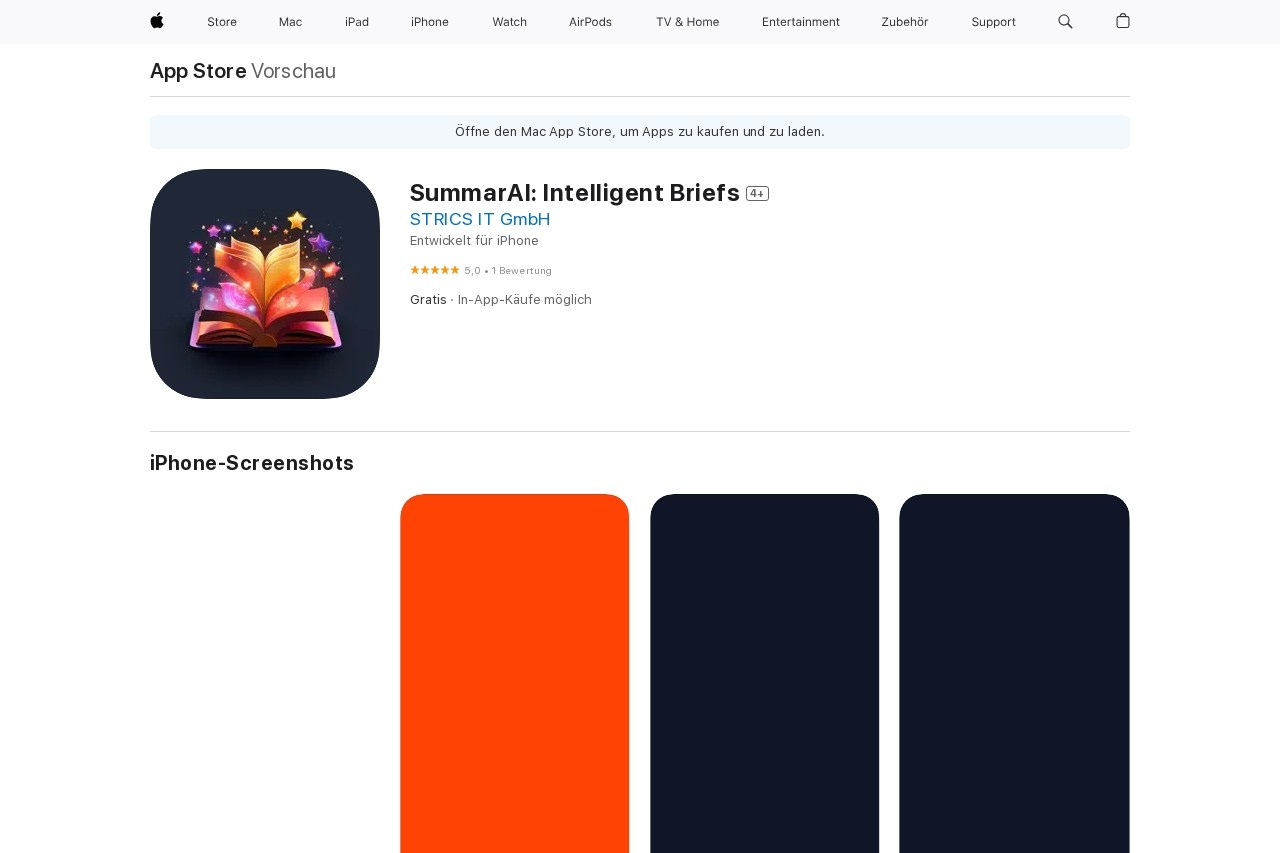The width and height of the screenshot is (1280, 853).
Task: Open the Store menu
Action: click(x=222, y=22)
